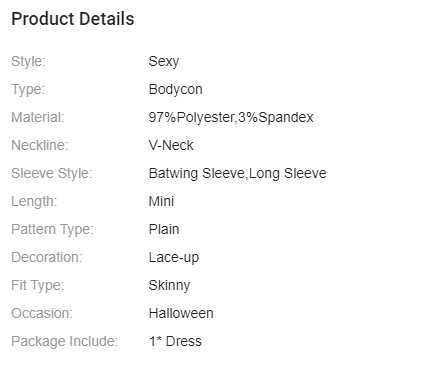This screenshot has width=424, height=379.
Task: Click the Length label
Action: click(x=34, y=202)
